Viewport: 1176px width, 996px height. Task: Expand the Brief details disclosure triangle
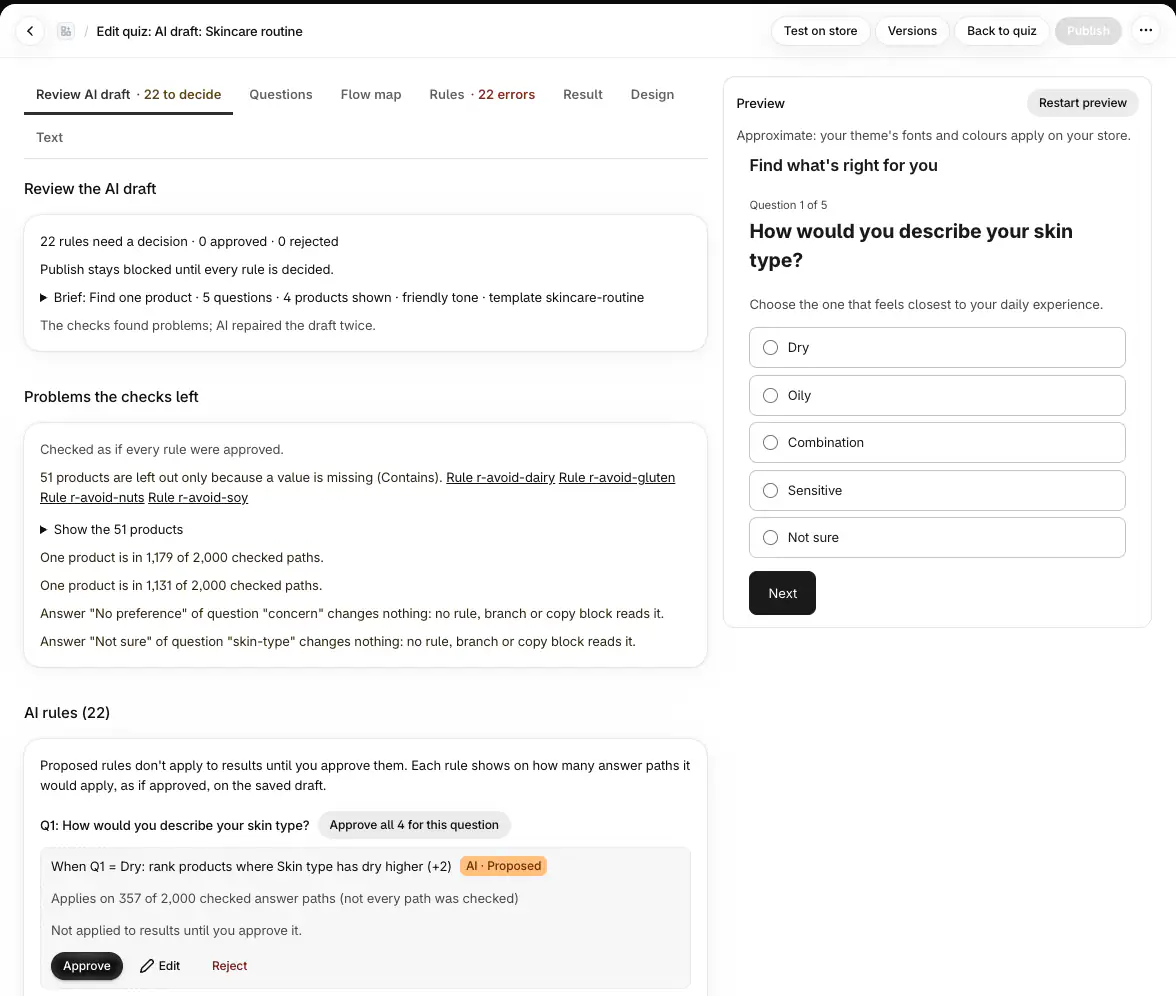[44, 298]
